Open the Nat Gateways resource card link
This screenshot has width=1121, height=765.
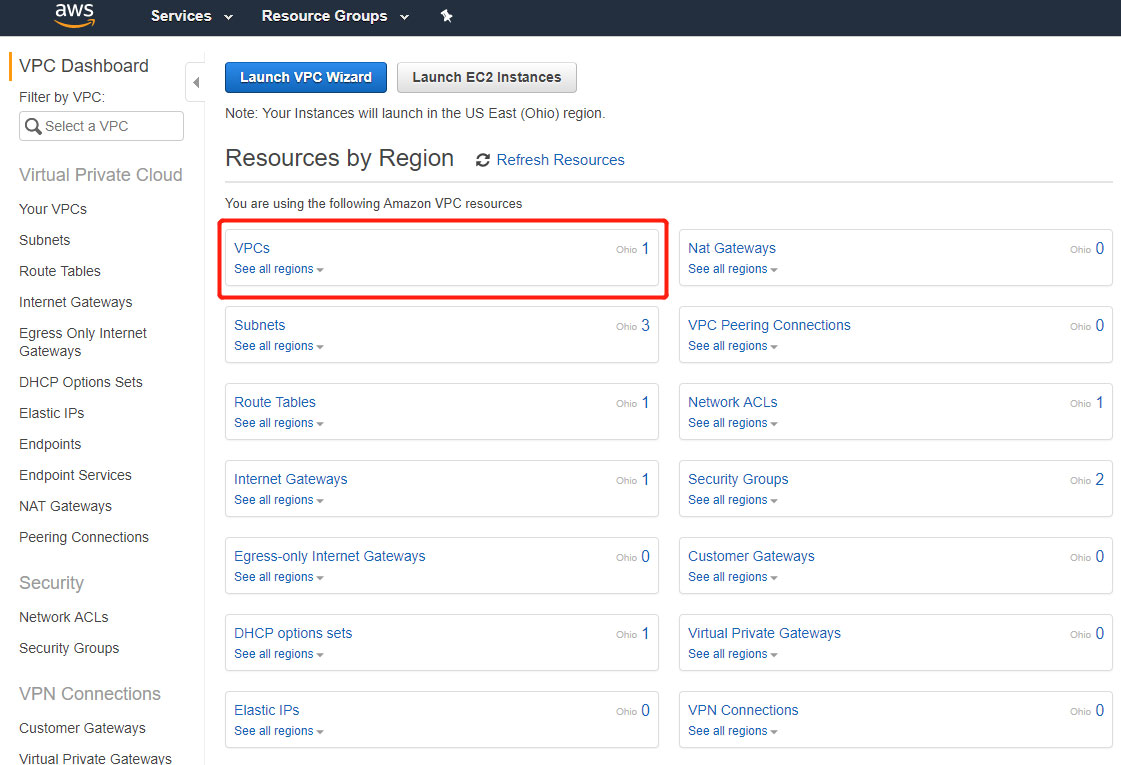731,248
